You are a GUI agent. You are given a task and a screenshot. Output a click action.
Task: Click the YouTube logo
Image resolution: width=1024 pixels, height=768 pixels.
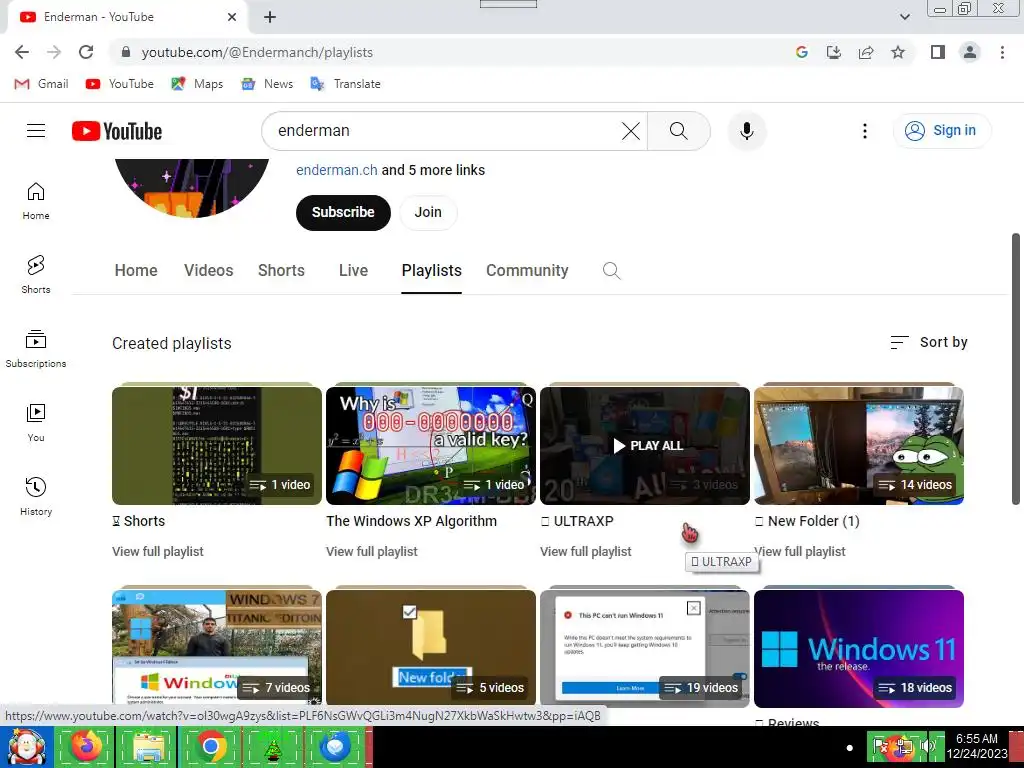pos(117,131)
